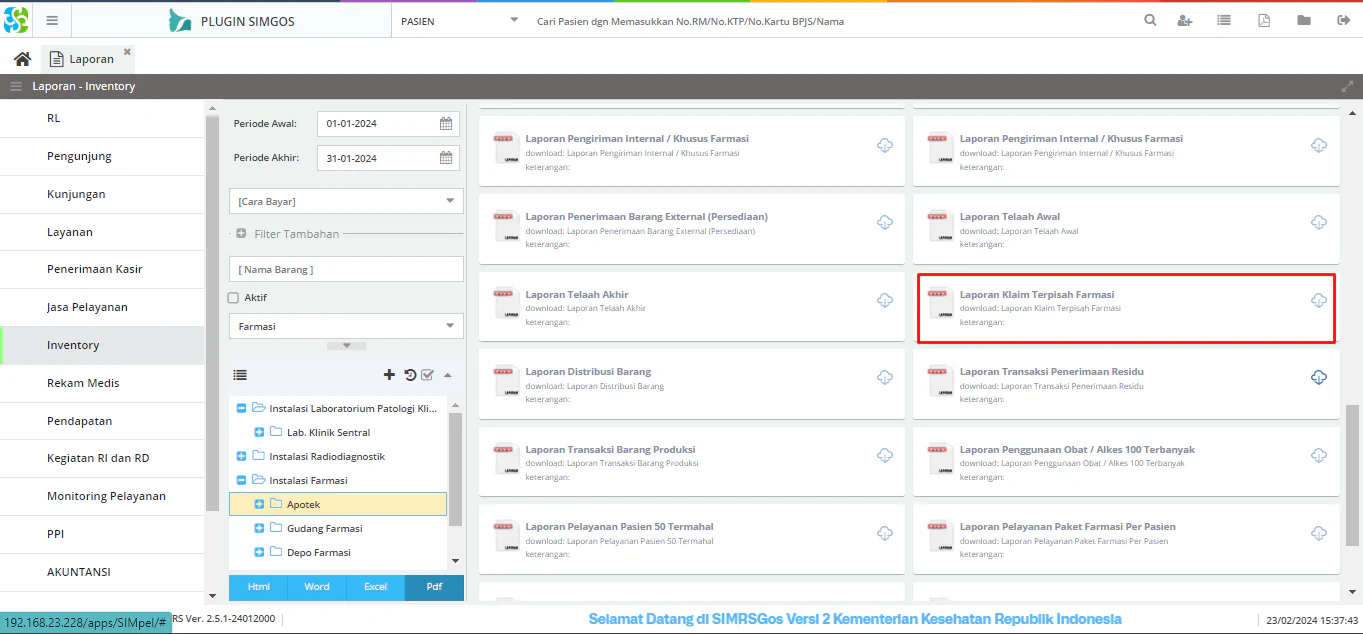
Task: Open the folder icon in the top bar
Action: [x=1304, y=20]
